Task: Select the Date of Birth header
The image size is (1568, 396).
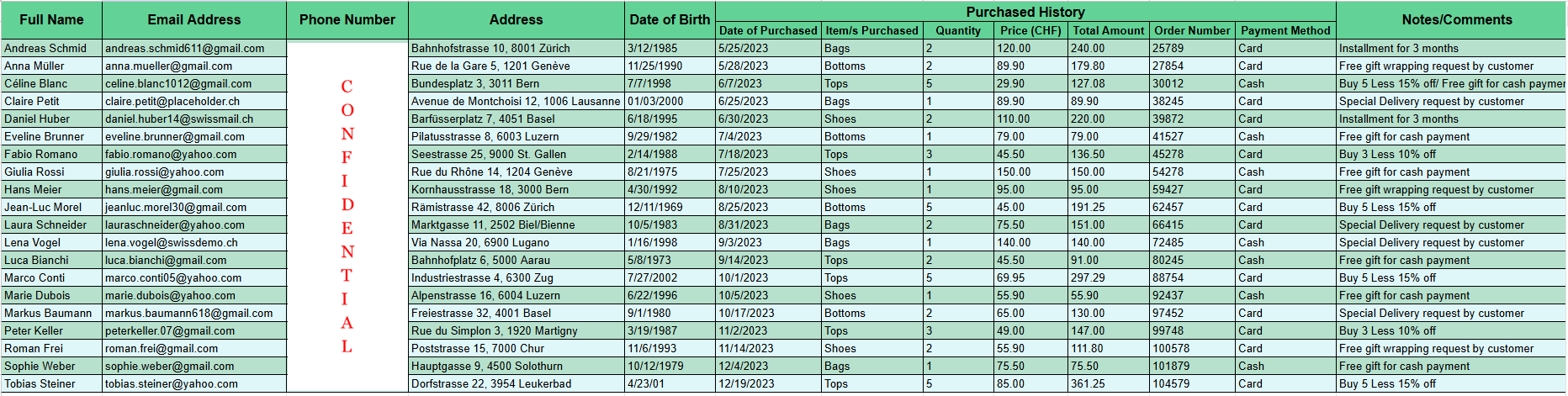Action: tap(670, 20)
